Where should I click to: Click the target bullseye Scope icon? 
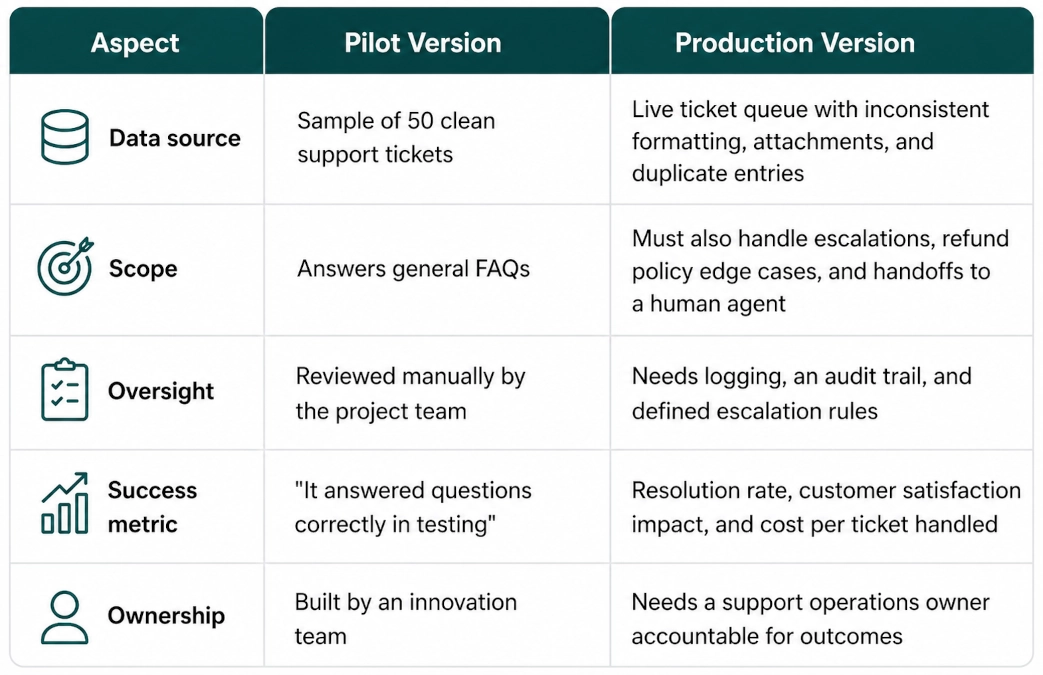point(65,266)
